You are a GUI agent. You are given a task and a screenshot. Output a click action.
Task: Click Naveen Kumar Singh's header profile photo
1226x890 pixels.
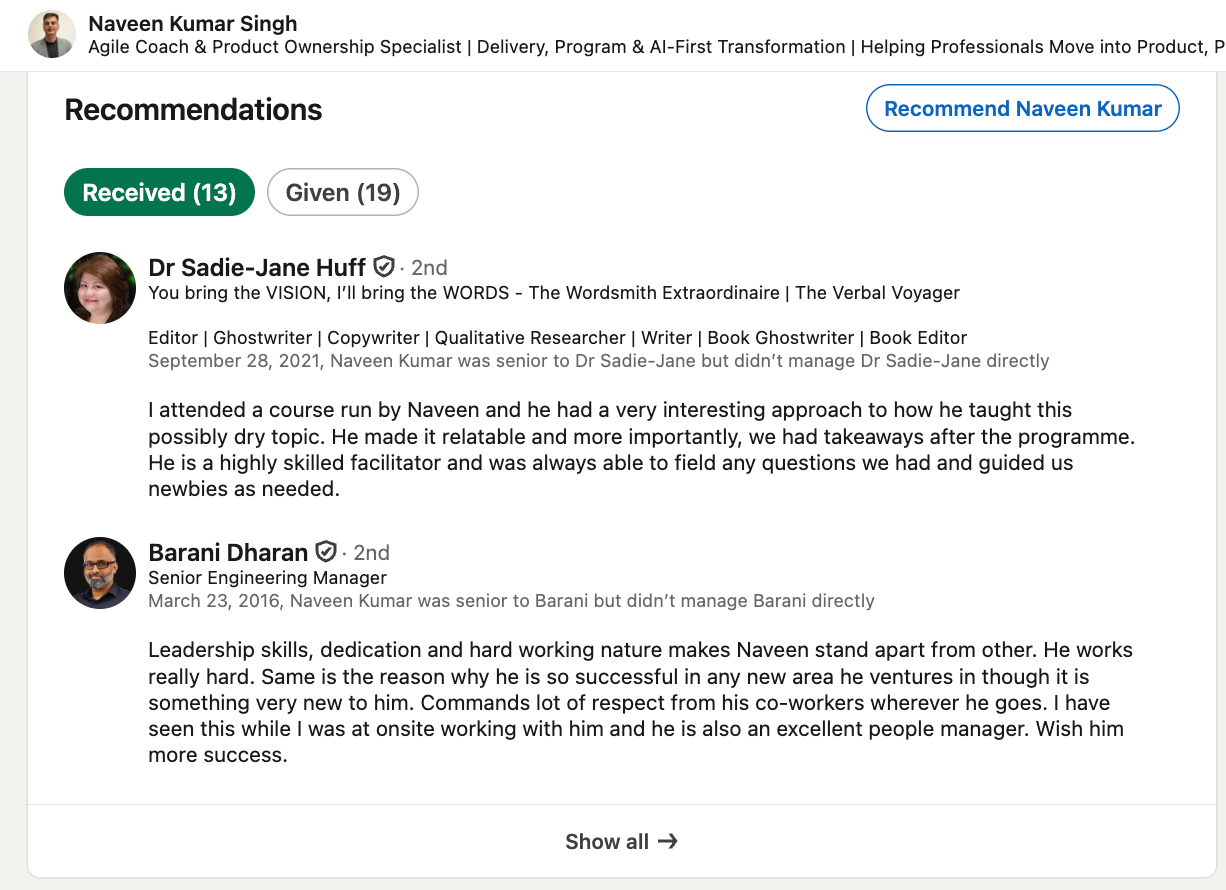point(52,35)
